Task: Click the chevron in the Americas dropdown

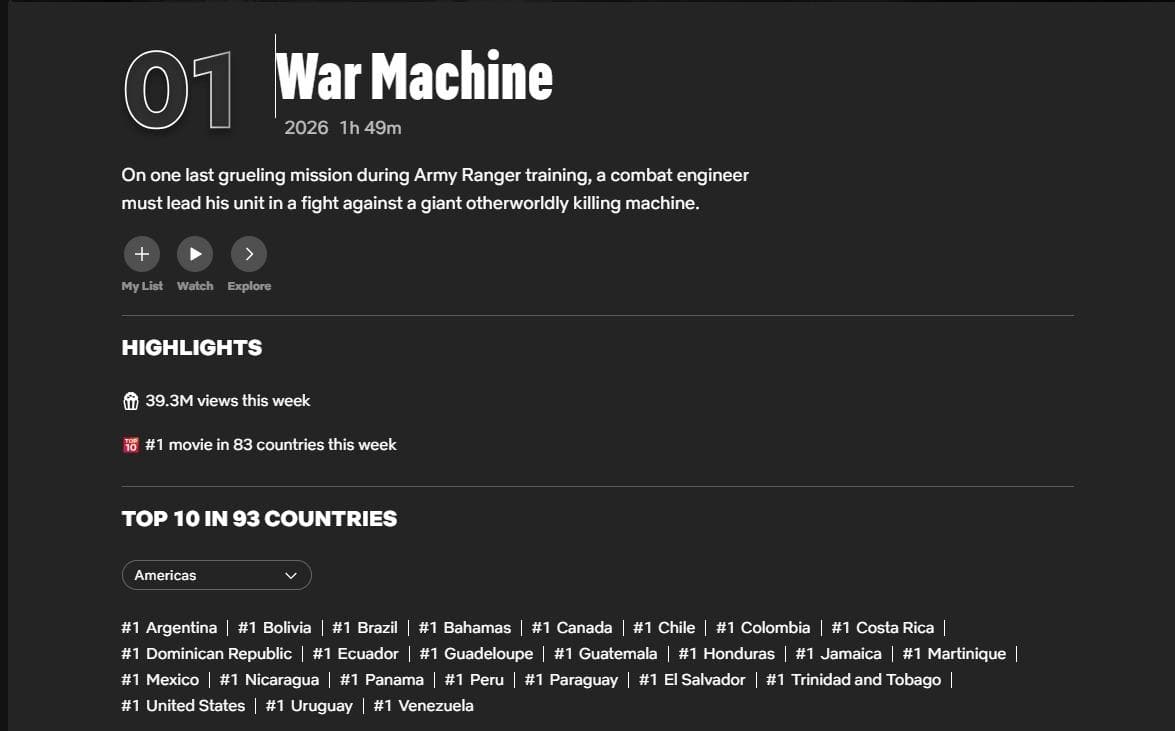Action: pos(291,575)
